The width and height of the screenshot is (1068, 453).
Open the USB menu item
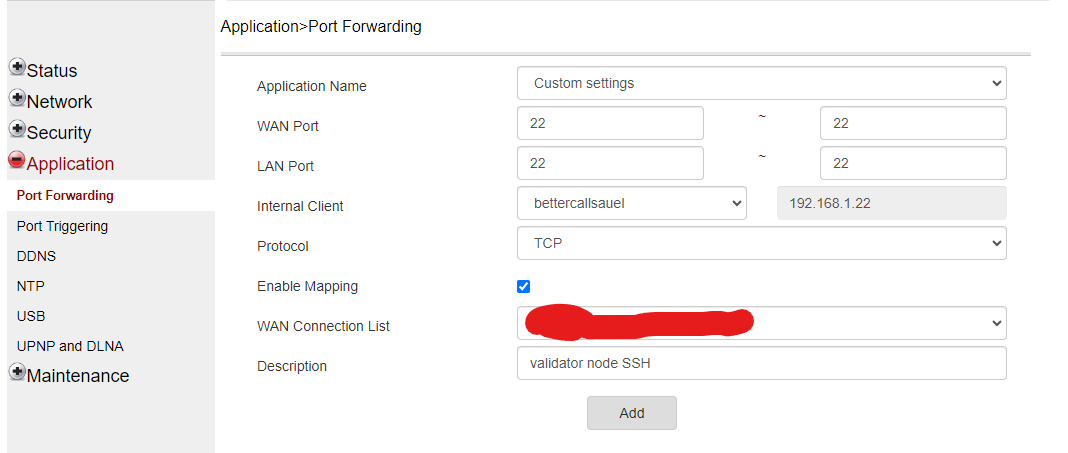[x=31, y=316]
